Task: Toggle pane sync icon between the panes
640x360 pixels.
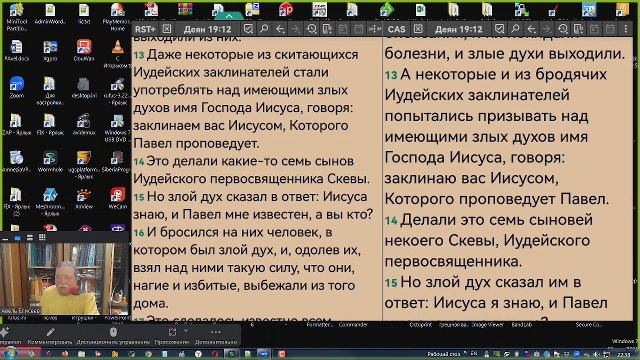Action: pos(374,29)
